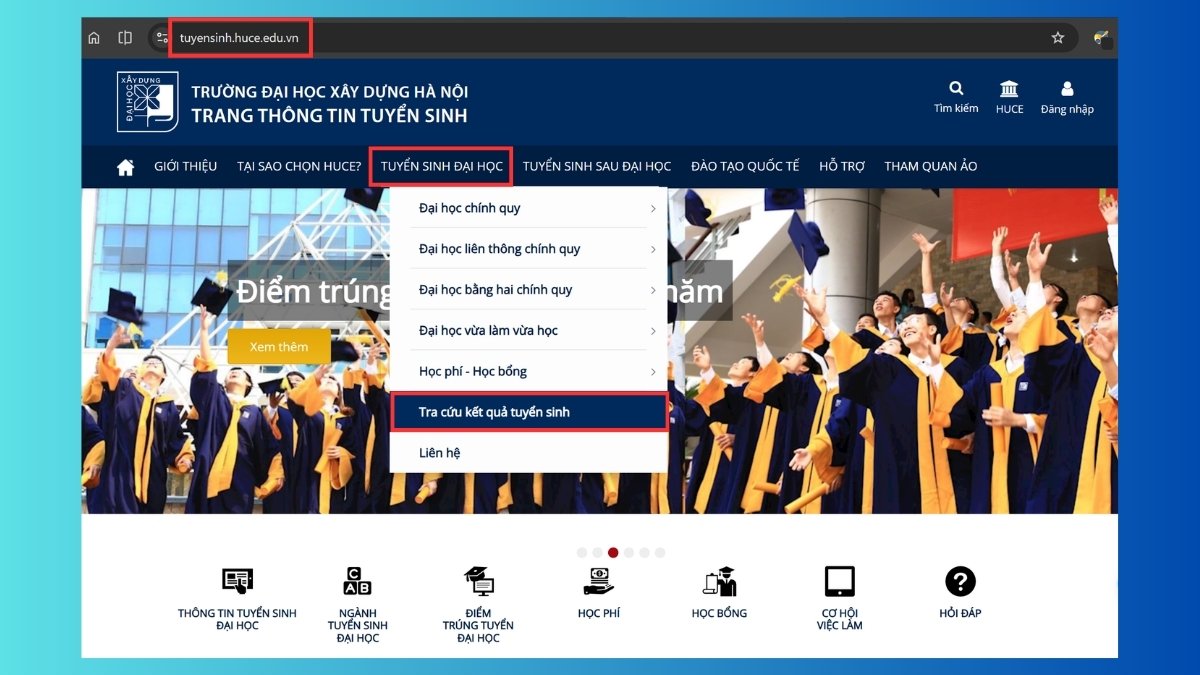Click the browser home icon
Viewport: 1200px width, 675px height.
pyautogui.click(x=94, y=38)
